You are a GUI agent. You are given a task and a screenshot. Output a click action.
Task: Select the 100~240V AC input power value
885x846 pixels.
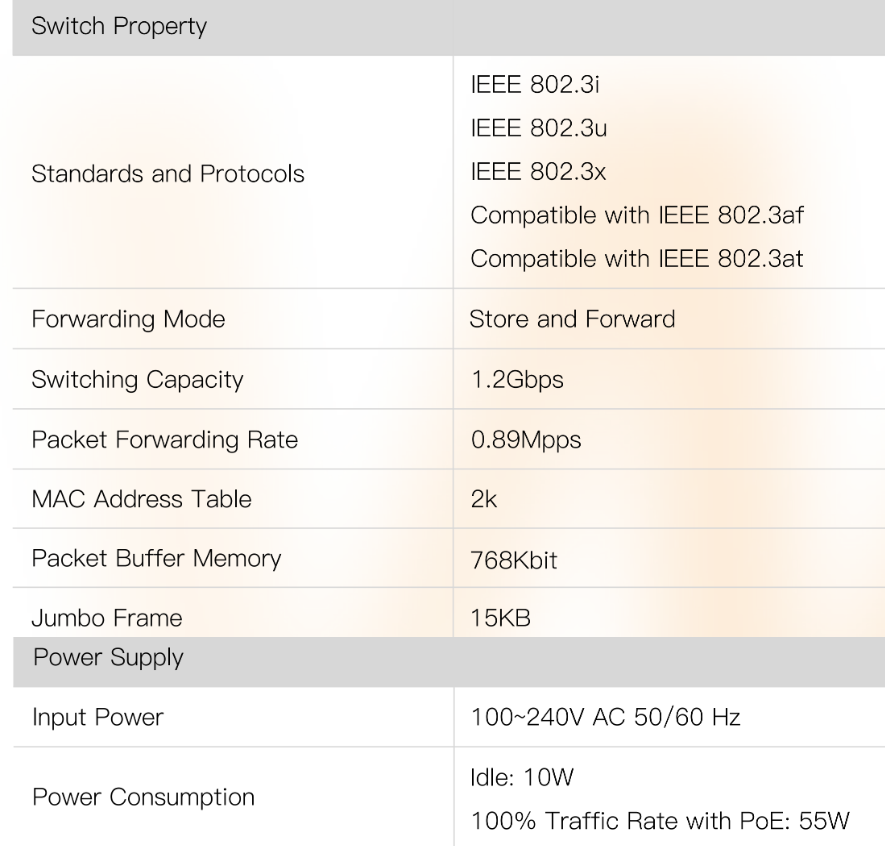tap(605, 717)
